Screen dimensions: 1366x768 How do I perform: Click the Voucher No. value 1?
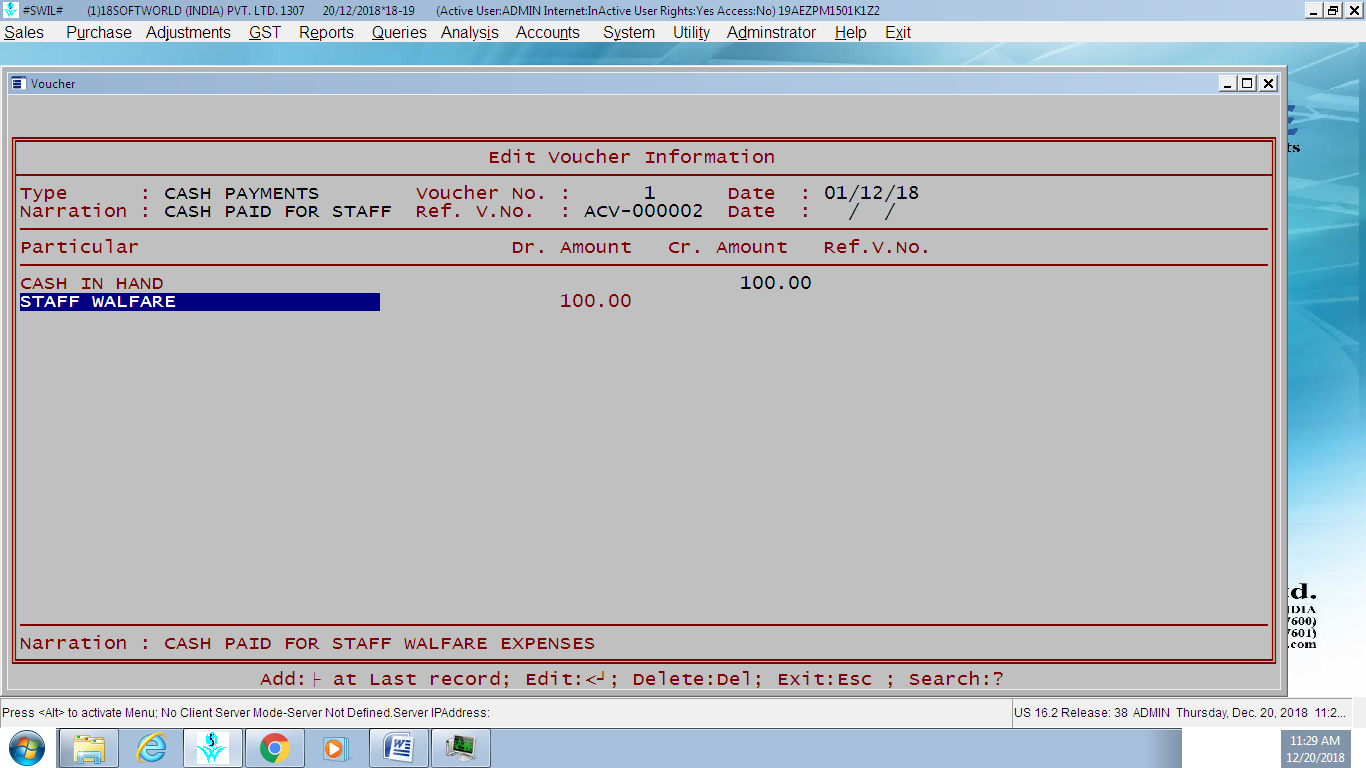(650, 193)
